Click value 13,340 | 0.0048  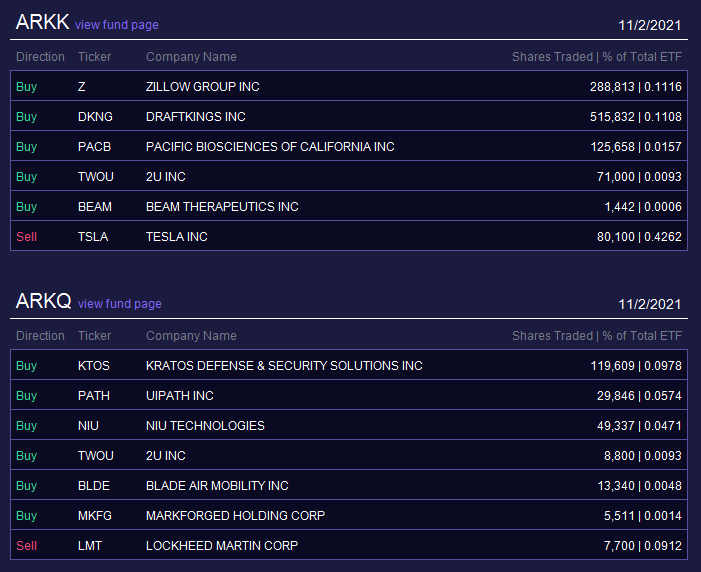[640, 486]
